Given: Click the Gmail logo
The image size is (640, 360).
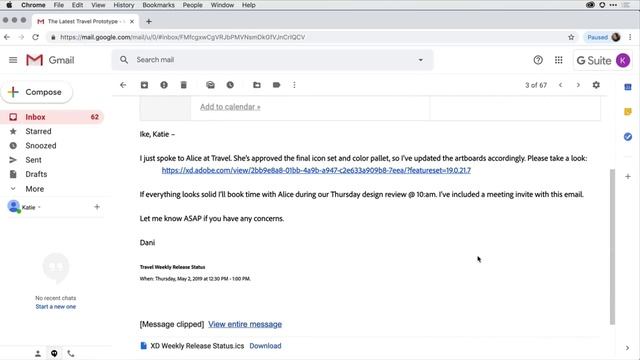Looking at the screenshot, I should click(50, 60).
